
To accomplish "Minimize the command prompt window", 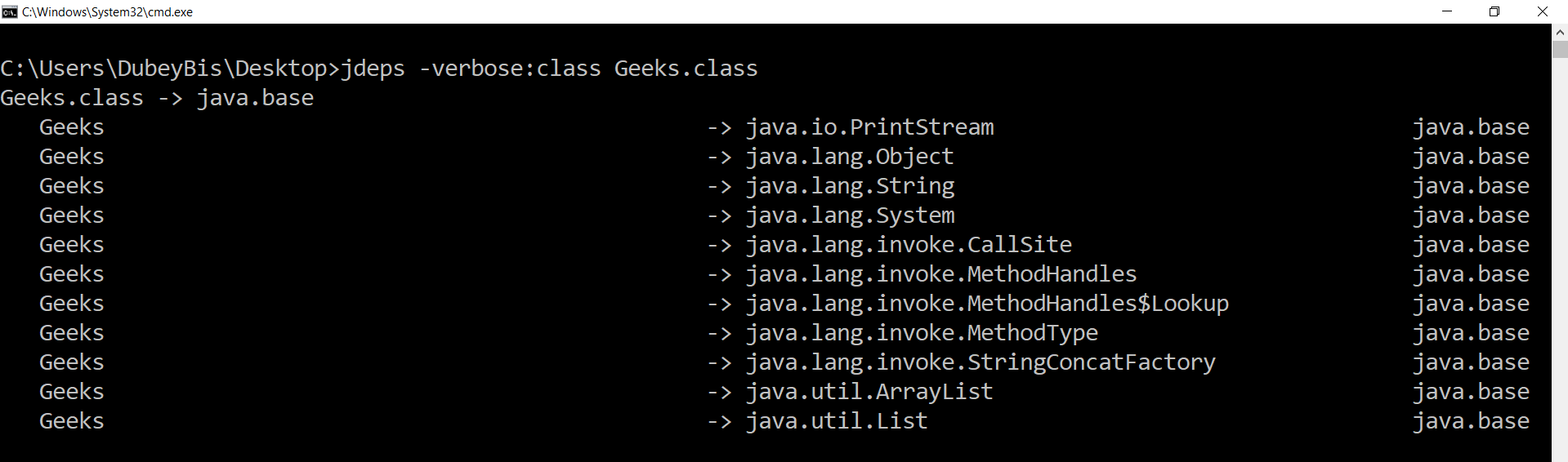I will pyautogui.click(x=1447, y=11).
